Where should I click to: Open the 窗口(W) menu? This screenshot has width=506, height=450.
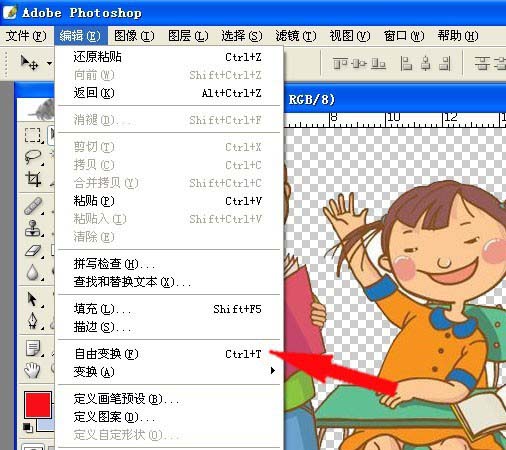[404, 36]
